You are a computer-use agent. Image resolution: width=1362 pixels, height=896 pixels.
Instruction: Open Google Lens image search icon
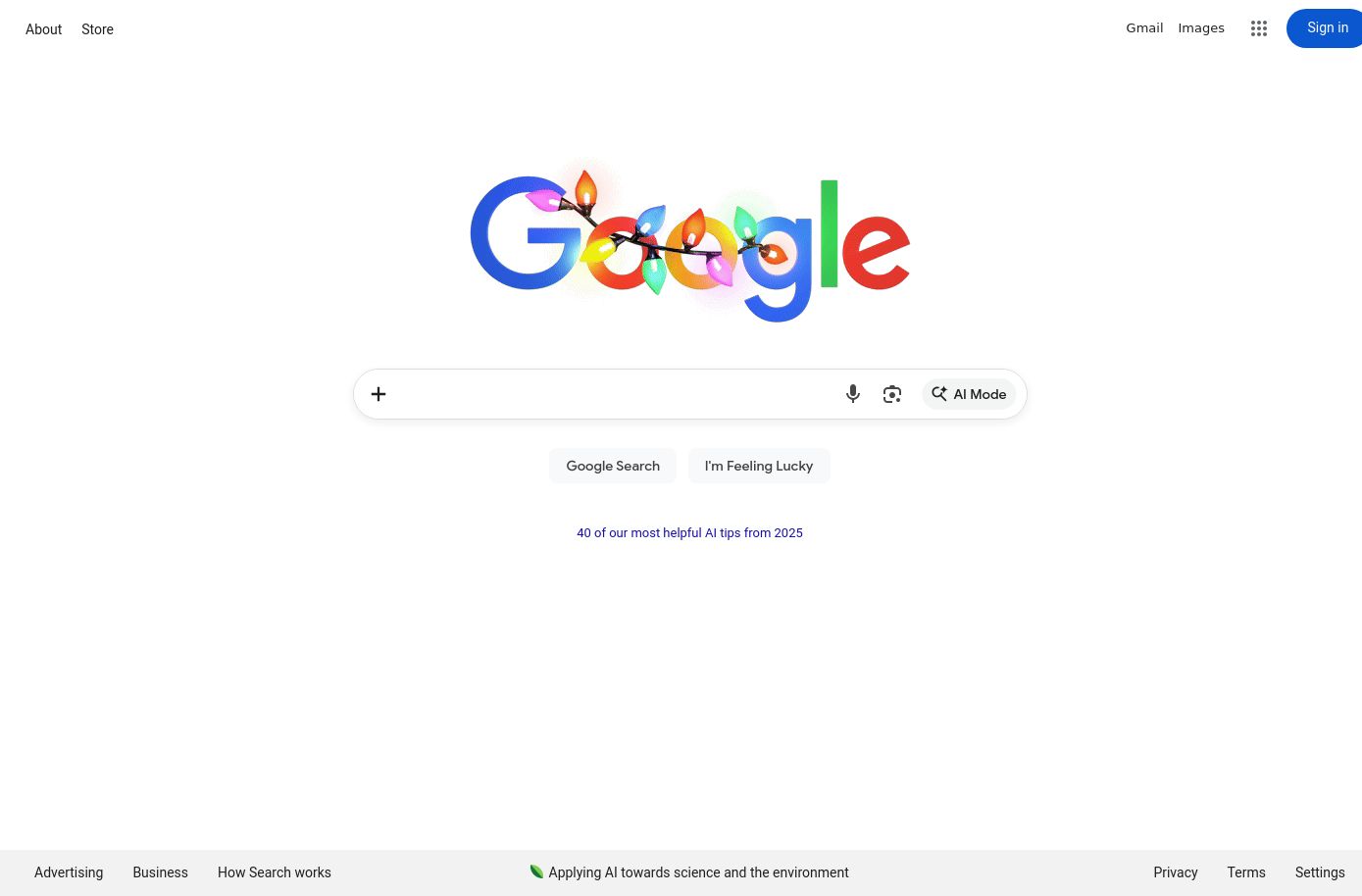[892, 394]
